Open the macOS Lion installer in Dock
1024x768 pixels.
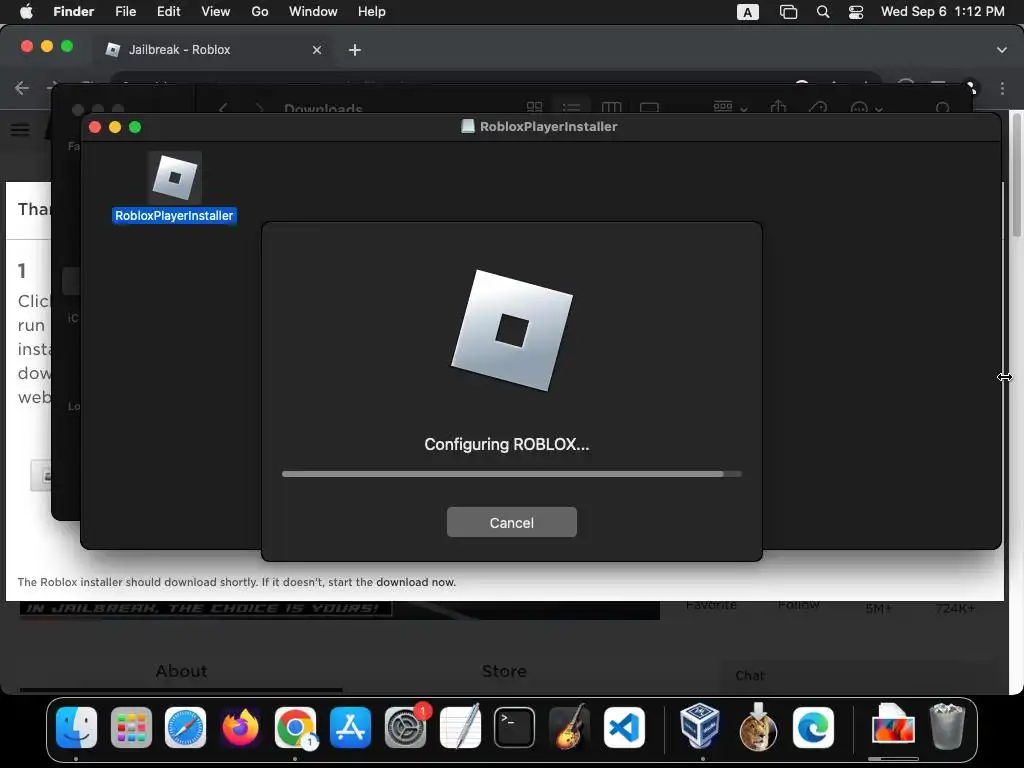[x=758, y=727]
